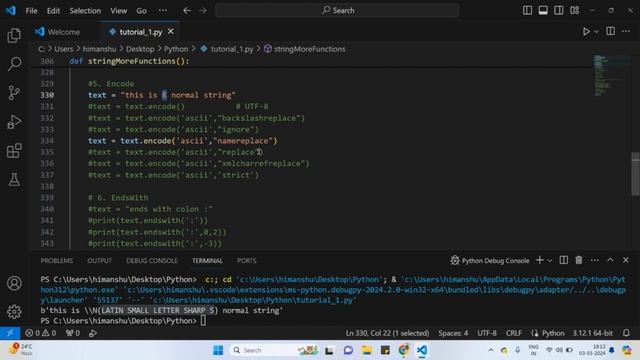This screenshot has height=360, width=640.
Task: Click the ports forwarded status item
Action: (x=73, y=333)
